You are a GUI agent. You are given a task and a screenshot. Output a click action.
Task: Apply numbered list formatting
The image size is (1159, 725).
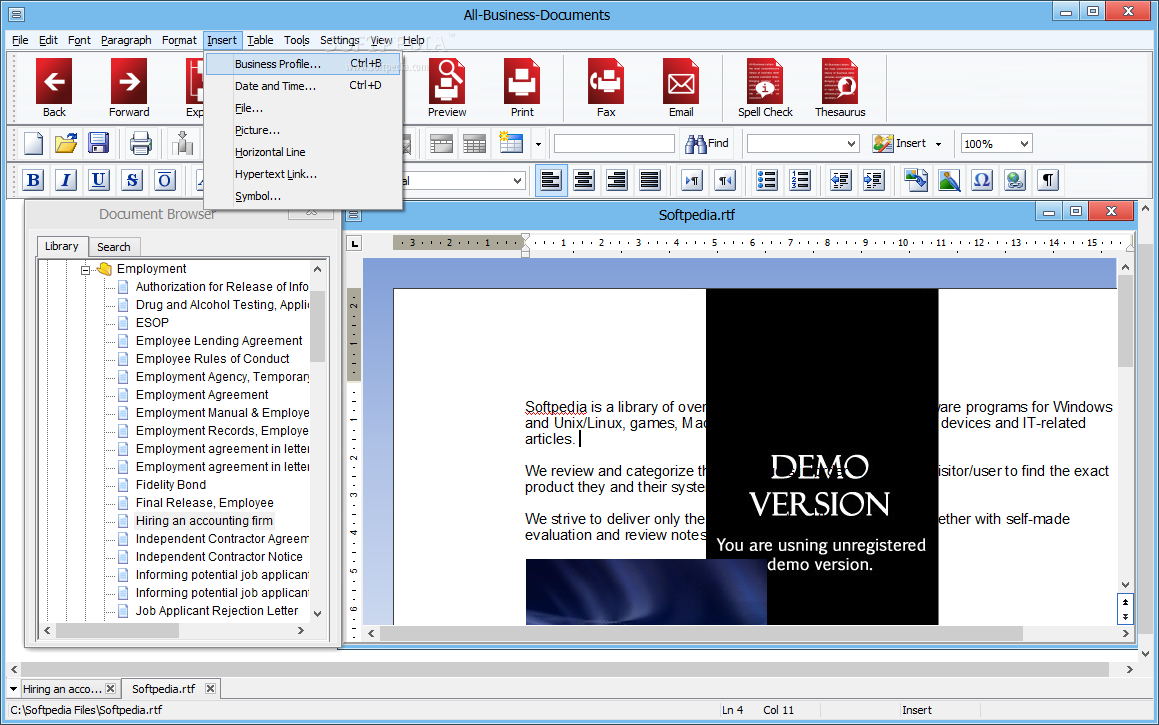[800, 180]
